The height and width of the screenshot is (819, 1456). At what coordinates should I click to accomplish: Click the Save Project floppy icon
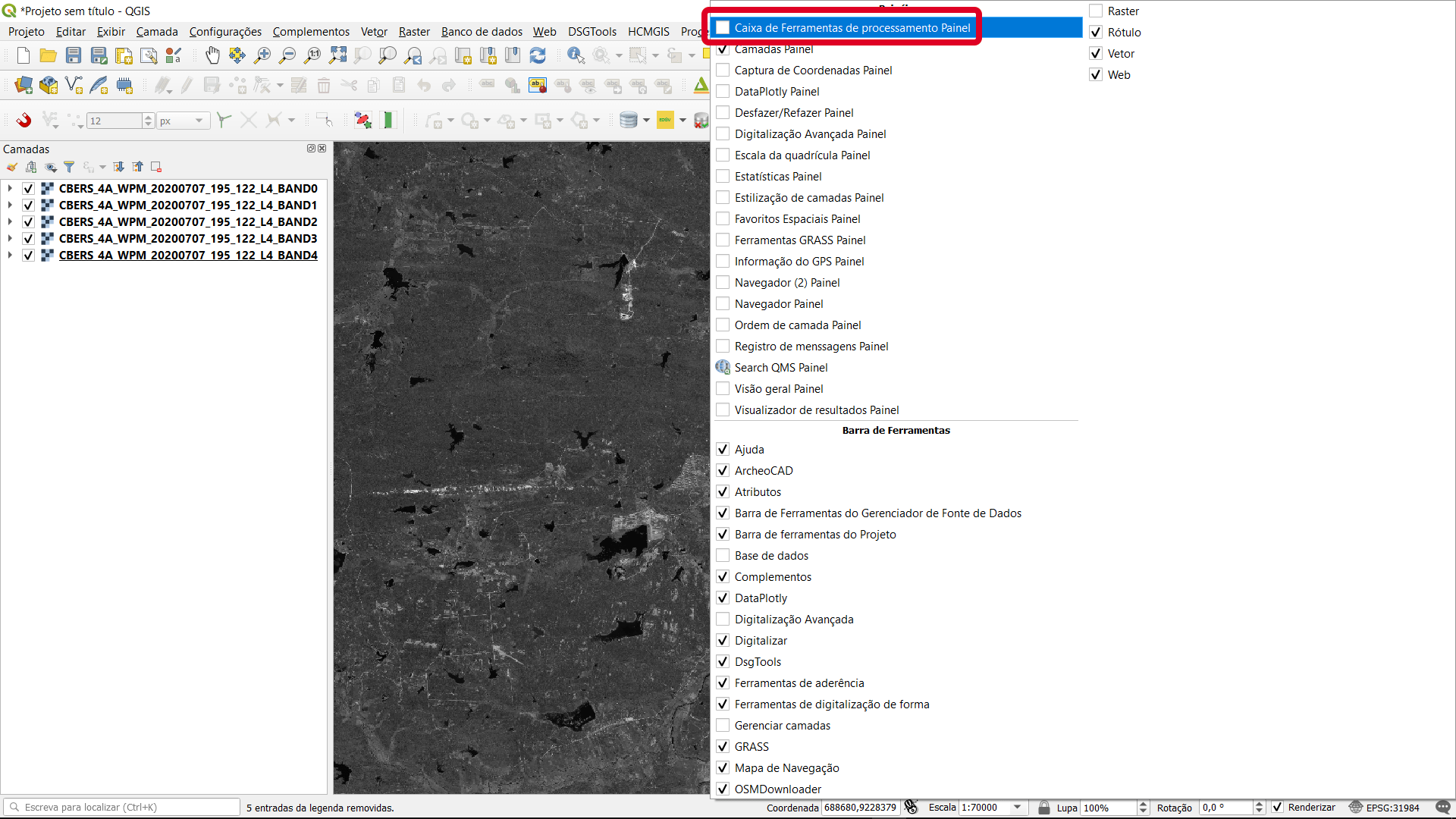pos(74,55)
